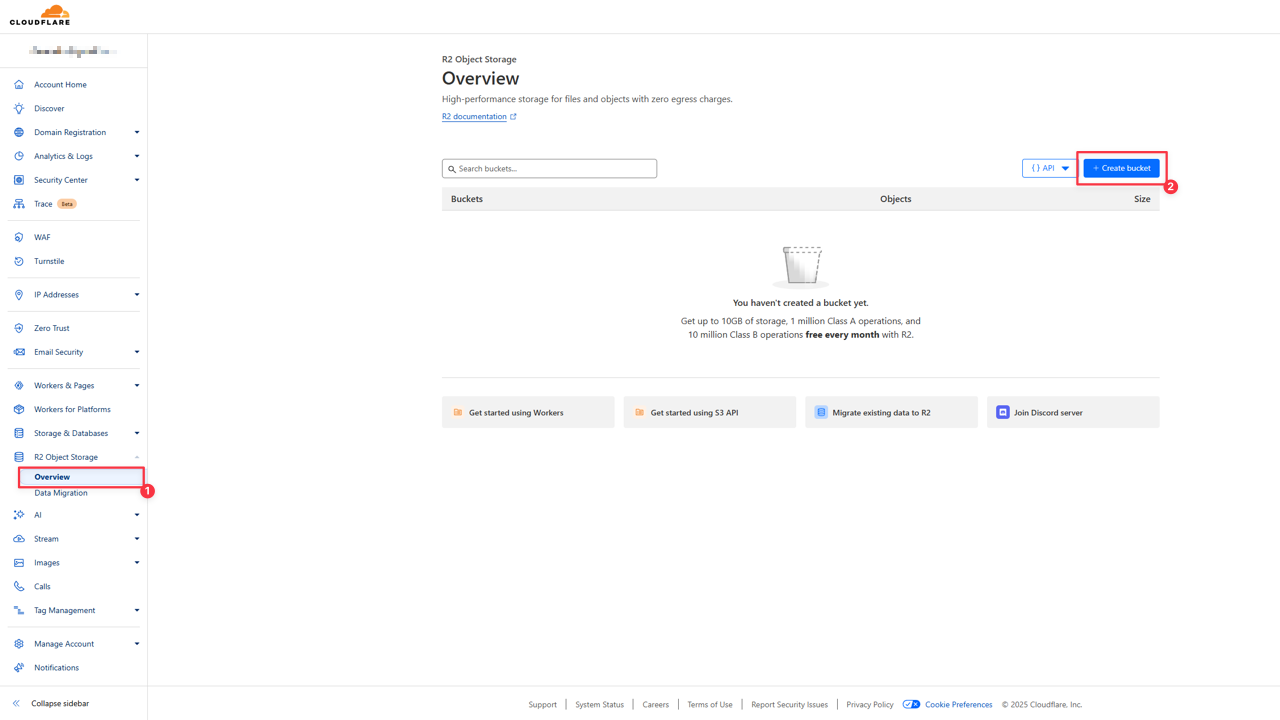Click the Cloudflare logo
The width and height of the screenshot is (1280, 720).
click(x=40, y=15)
